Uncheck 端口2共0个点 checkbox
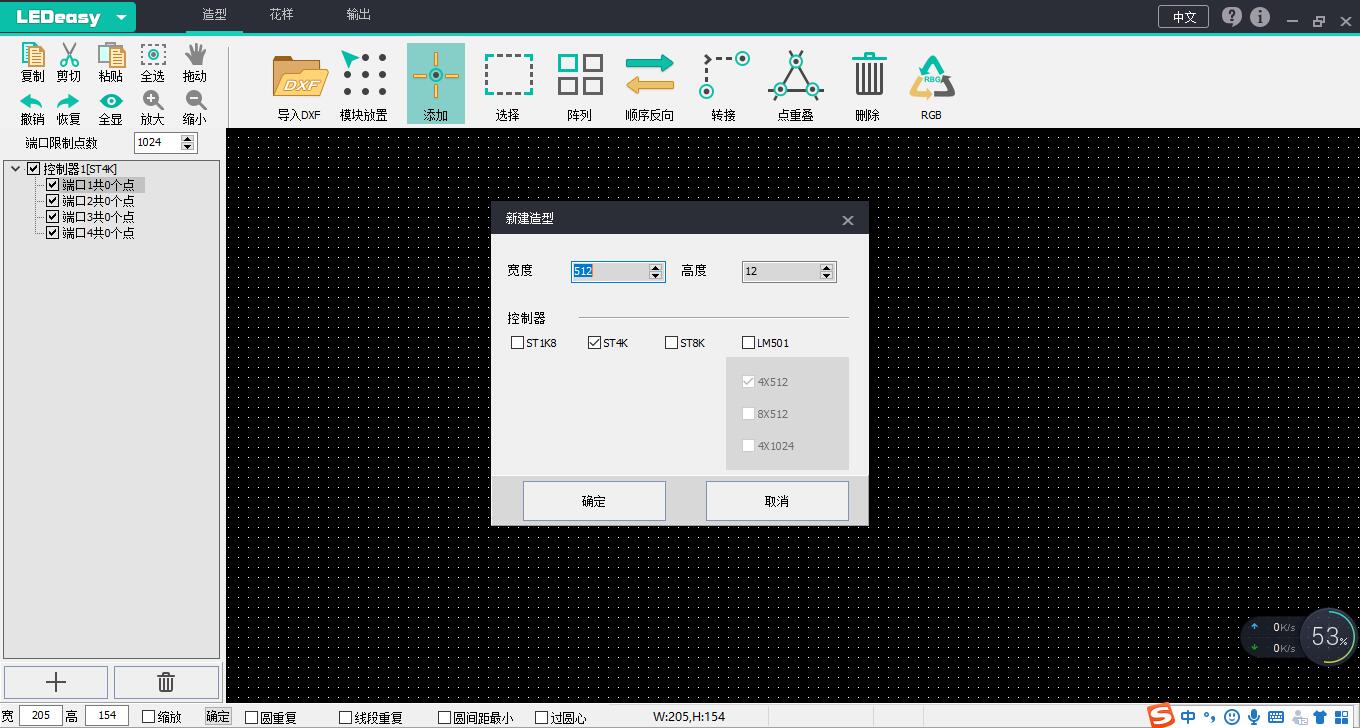1360x728 pixels. [53, 201]
